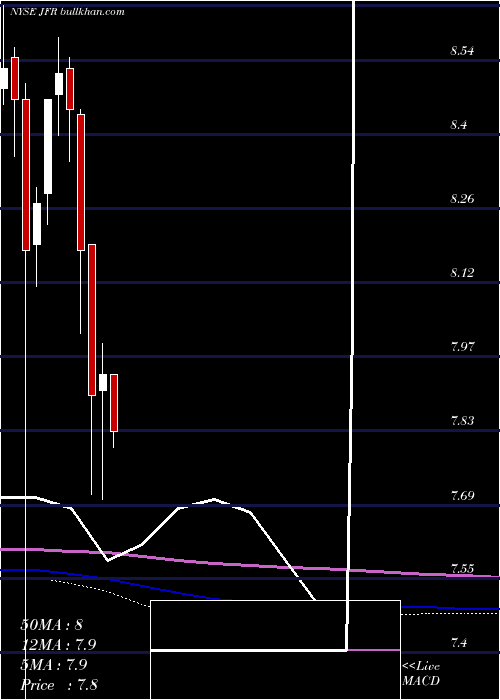
Task: Click the 8.54 price axis label
Action: tap(462, 51)
